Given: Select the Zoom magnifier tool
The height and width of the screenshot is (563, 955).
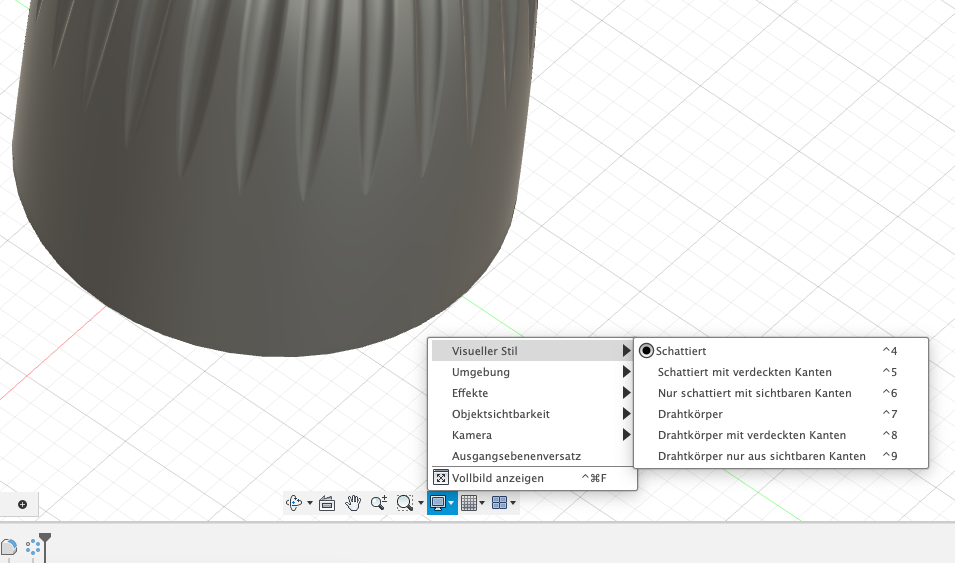Looking at the screenshot, I should click(378, 503).
